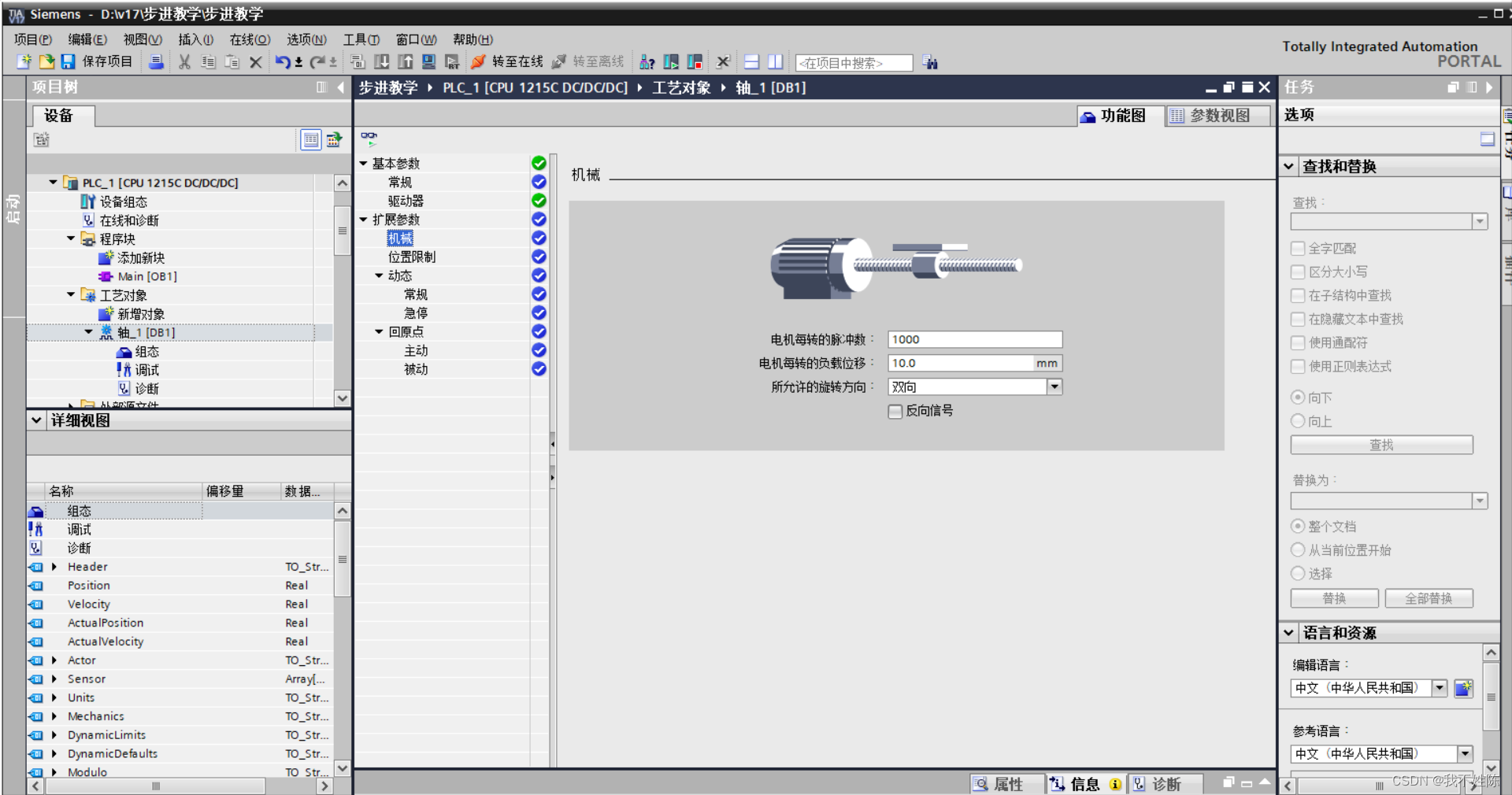Click the Paste toolbar icon
1512x795 pixels.
click(232, 62)
